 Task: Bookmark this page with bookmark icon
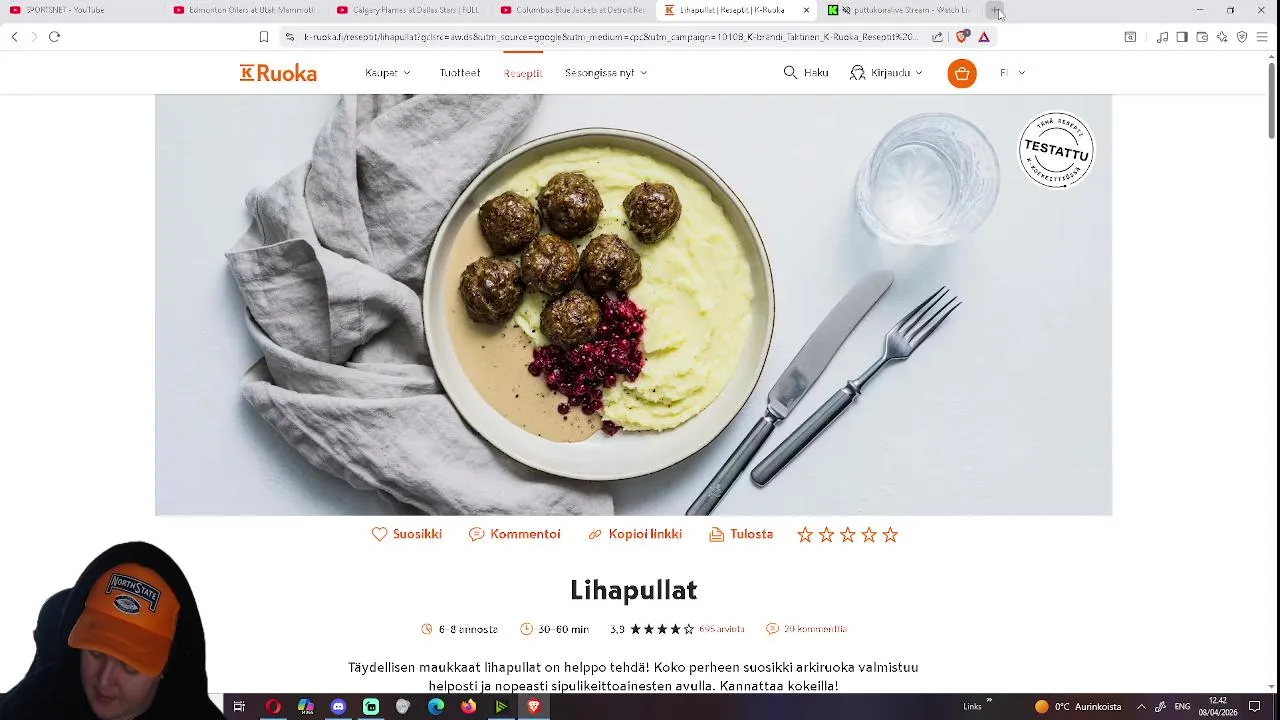(264, 37)
